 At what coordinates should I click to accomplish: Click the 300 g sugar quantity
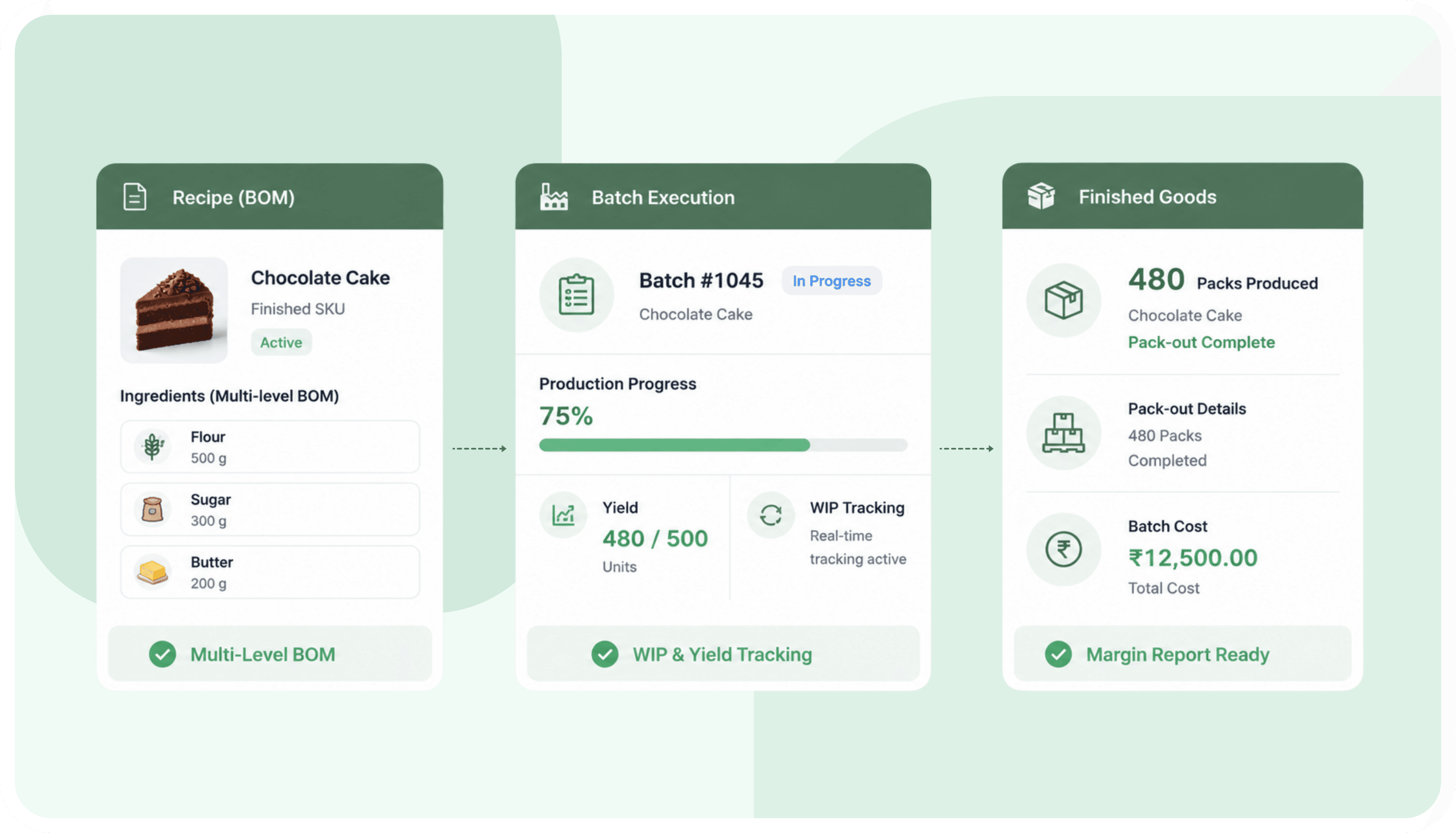pos(208,521)
